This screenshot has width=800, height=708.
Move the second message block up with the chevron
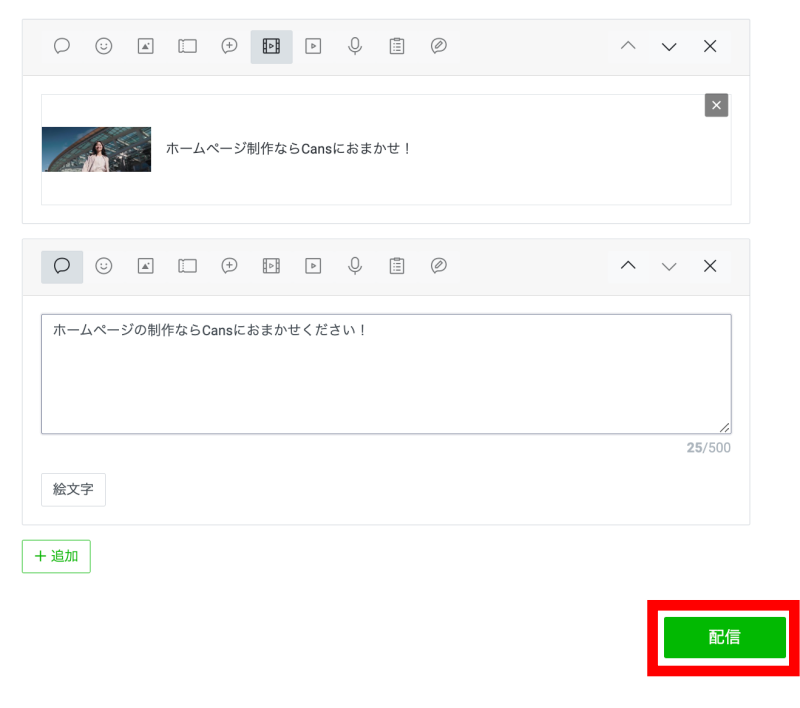pyautogui.click(x=628, y=266)
